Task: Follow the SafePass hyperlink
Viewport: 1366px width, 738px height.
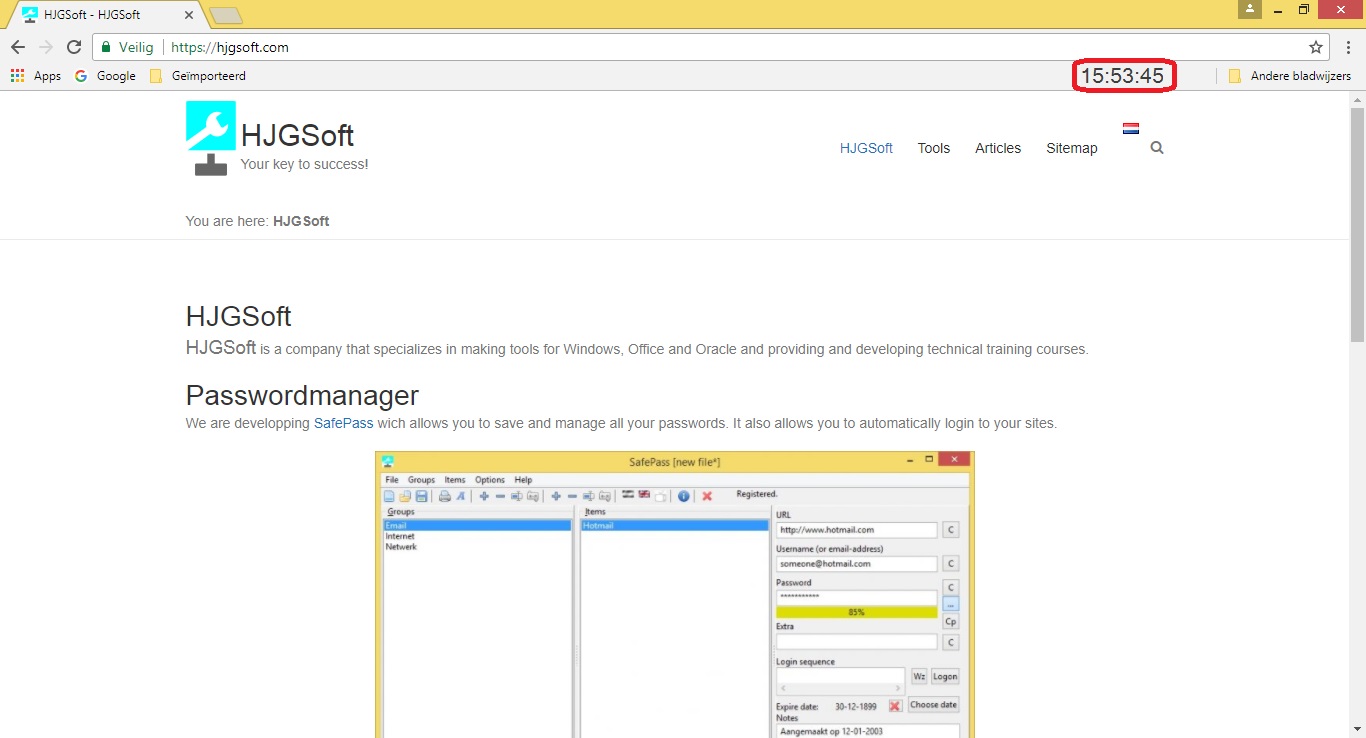Action: tap(343, 423)
